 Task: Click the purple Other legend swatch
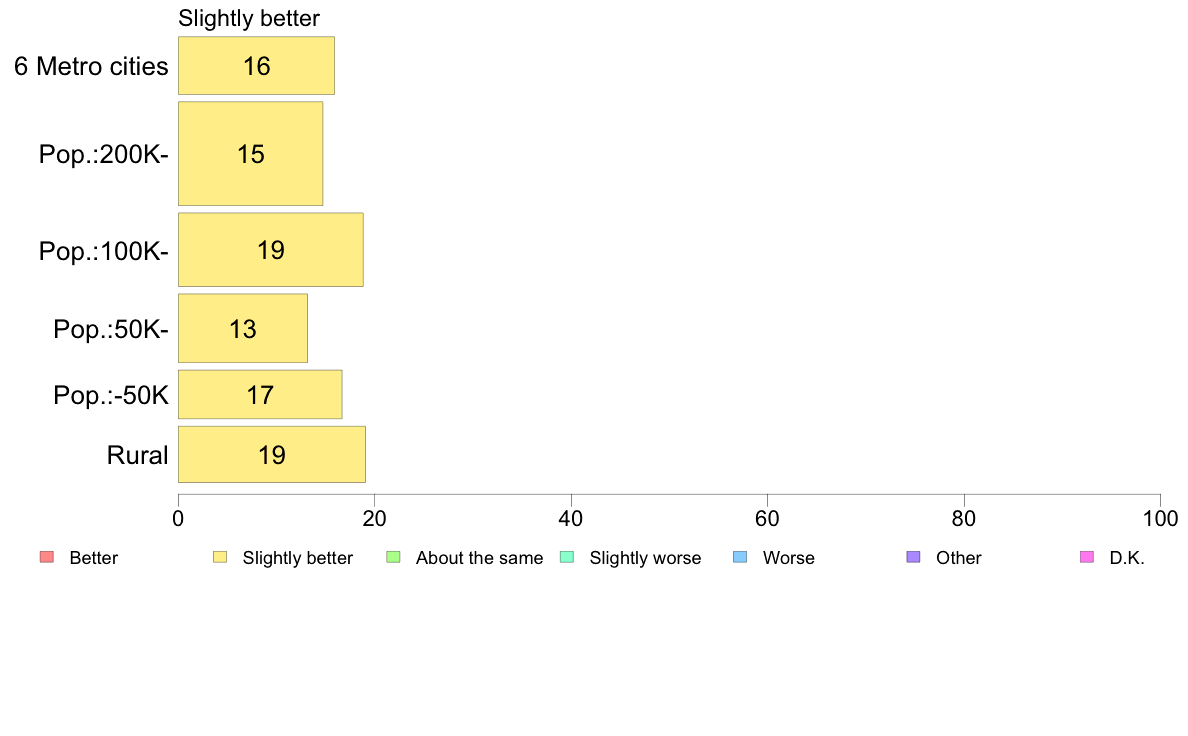(914, 557)
